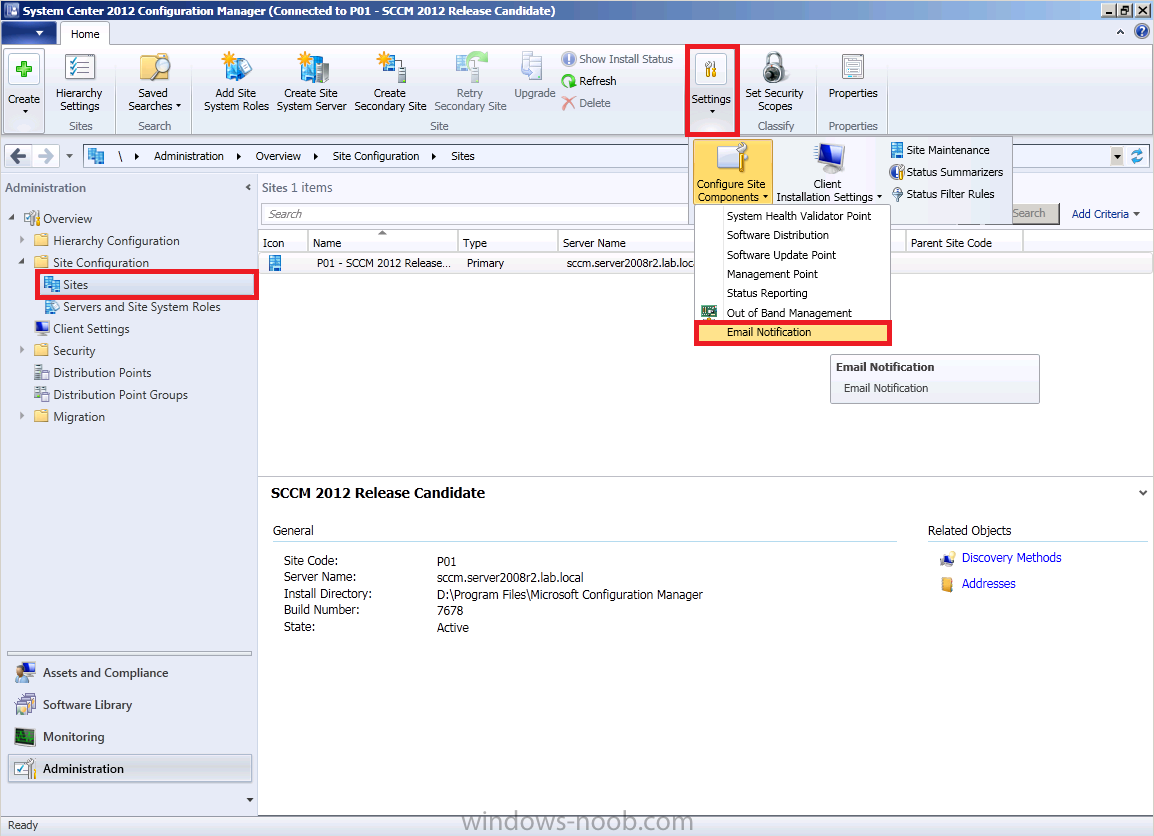Click the address bar refresh icon
Screen dimensions: 1154x836
click(x=1138, y=156)
